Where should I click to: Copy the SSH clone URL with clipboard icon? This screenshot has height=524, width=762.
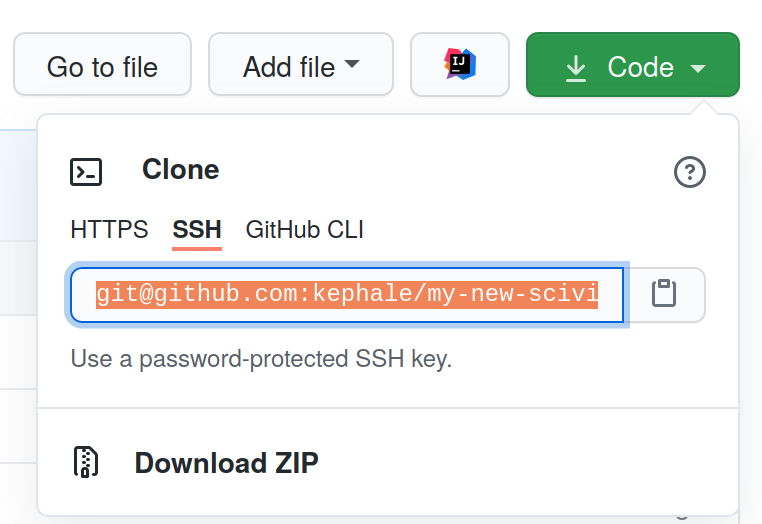point(664,294)
